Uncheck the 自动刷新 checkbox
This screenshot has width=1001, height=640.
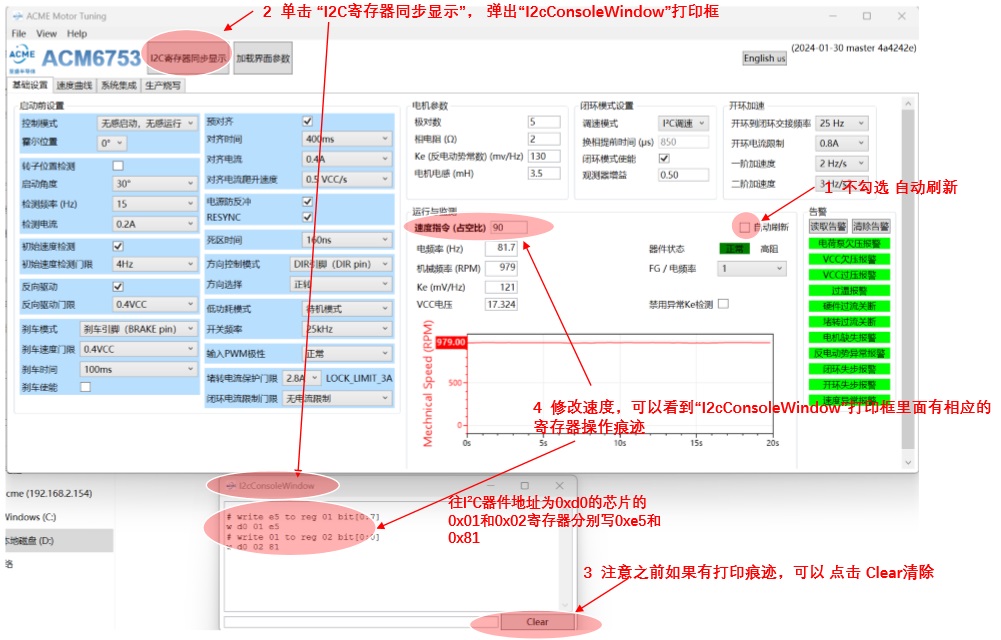coord(744,227)
